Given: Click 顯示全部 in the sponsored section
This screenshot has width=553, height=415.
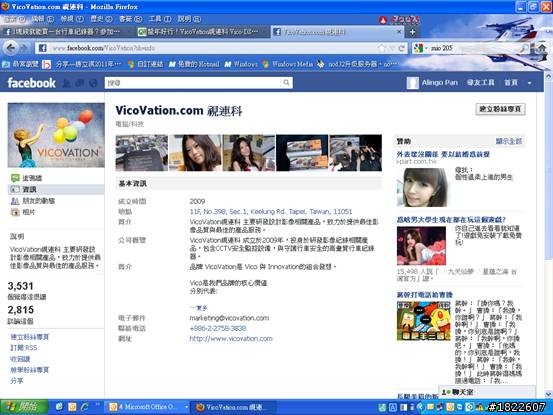Looking at the screenshot, I should [509, 141].
